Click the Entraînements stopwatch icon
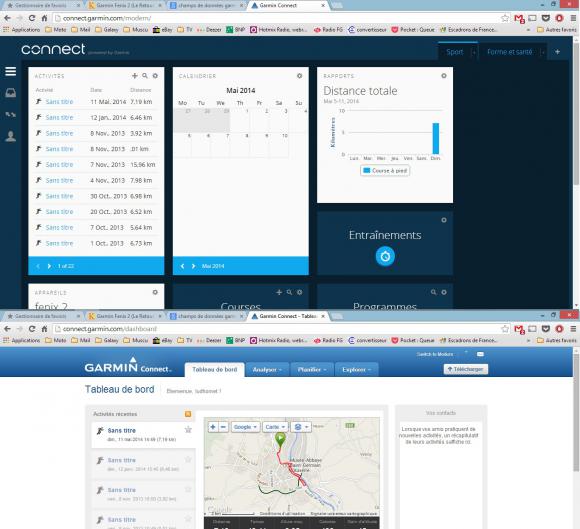The image size is (580, 529). coord(385,256)
